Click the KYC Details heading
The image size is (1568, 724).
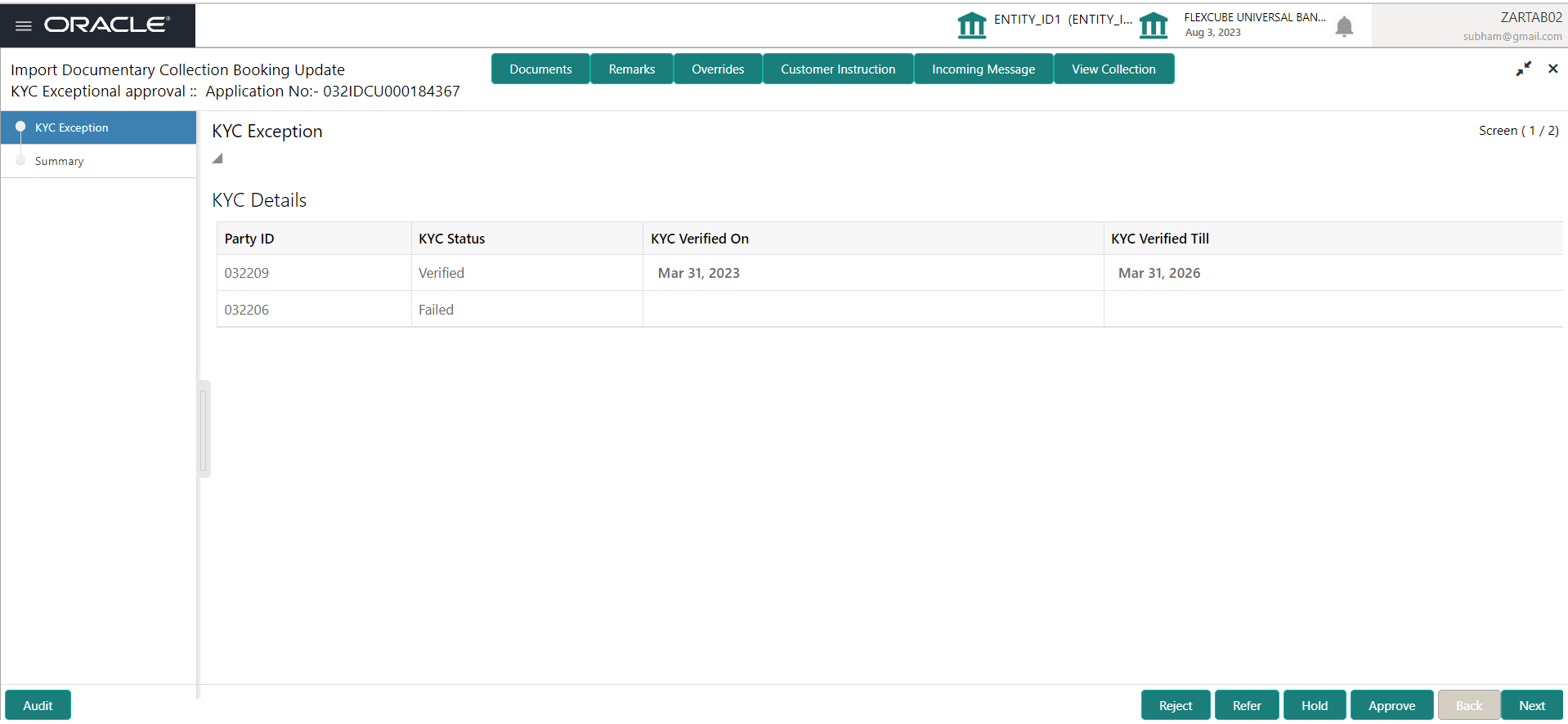click(x=259, y=200)
